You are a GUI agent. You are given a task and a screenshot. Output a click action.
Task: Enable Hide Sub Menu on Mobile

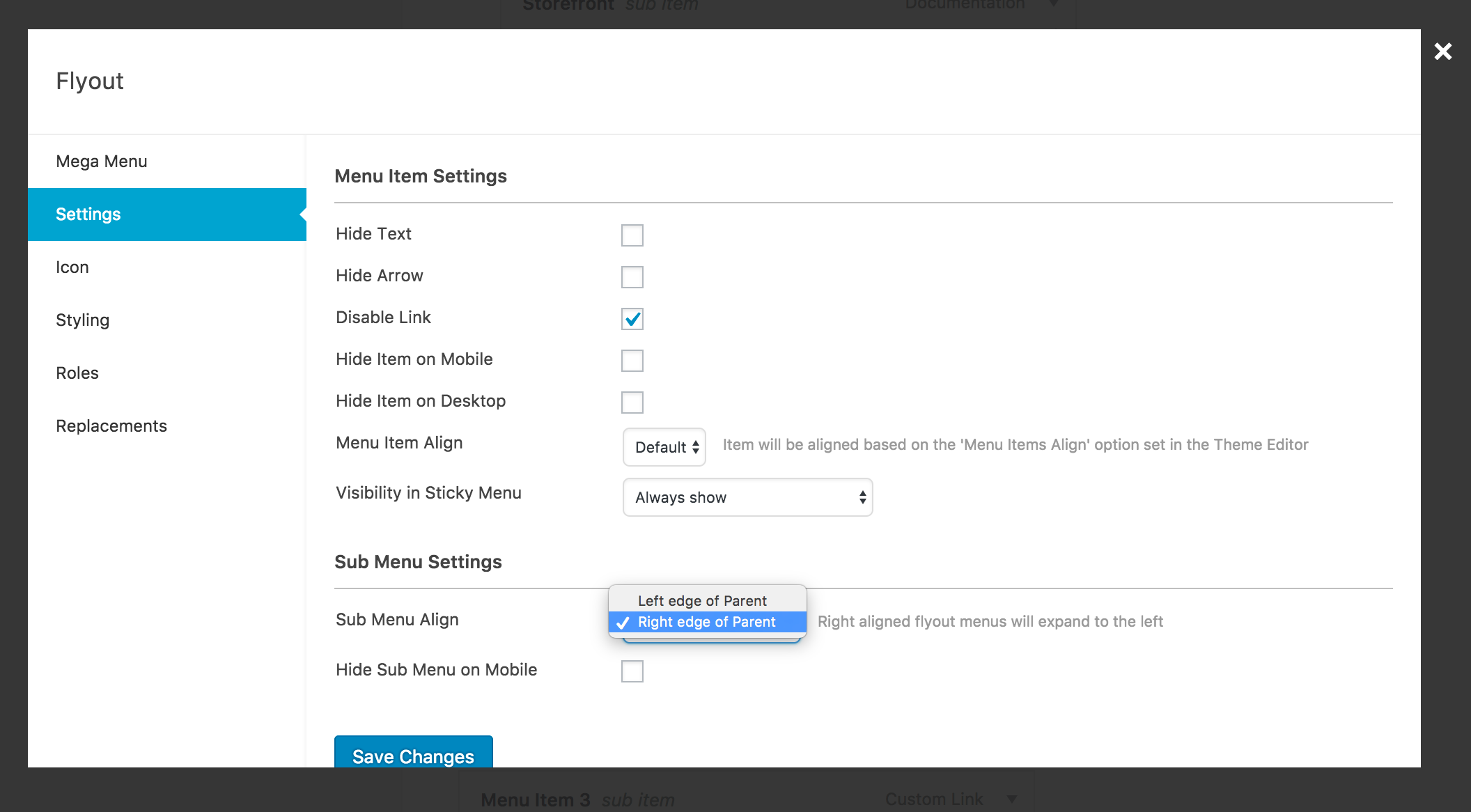[x=632, y=671]
